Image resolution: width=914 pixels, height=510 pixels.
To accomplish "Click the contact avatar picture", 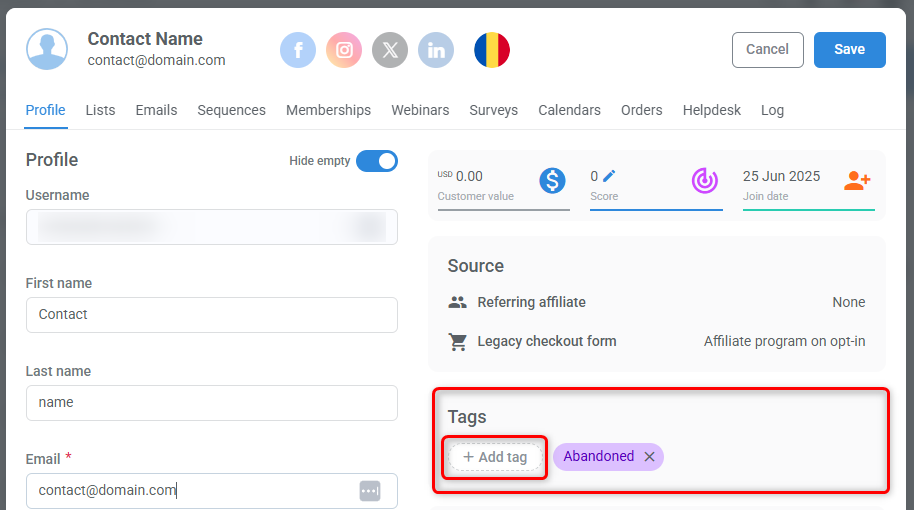I will (x=47, y=50).
